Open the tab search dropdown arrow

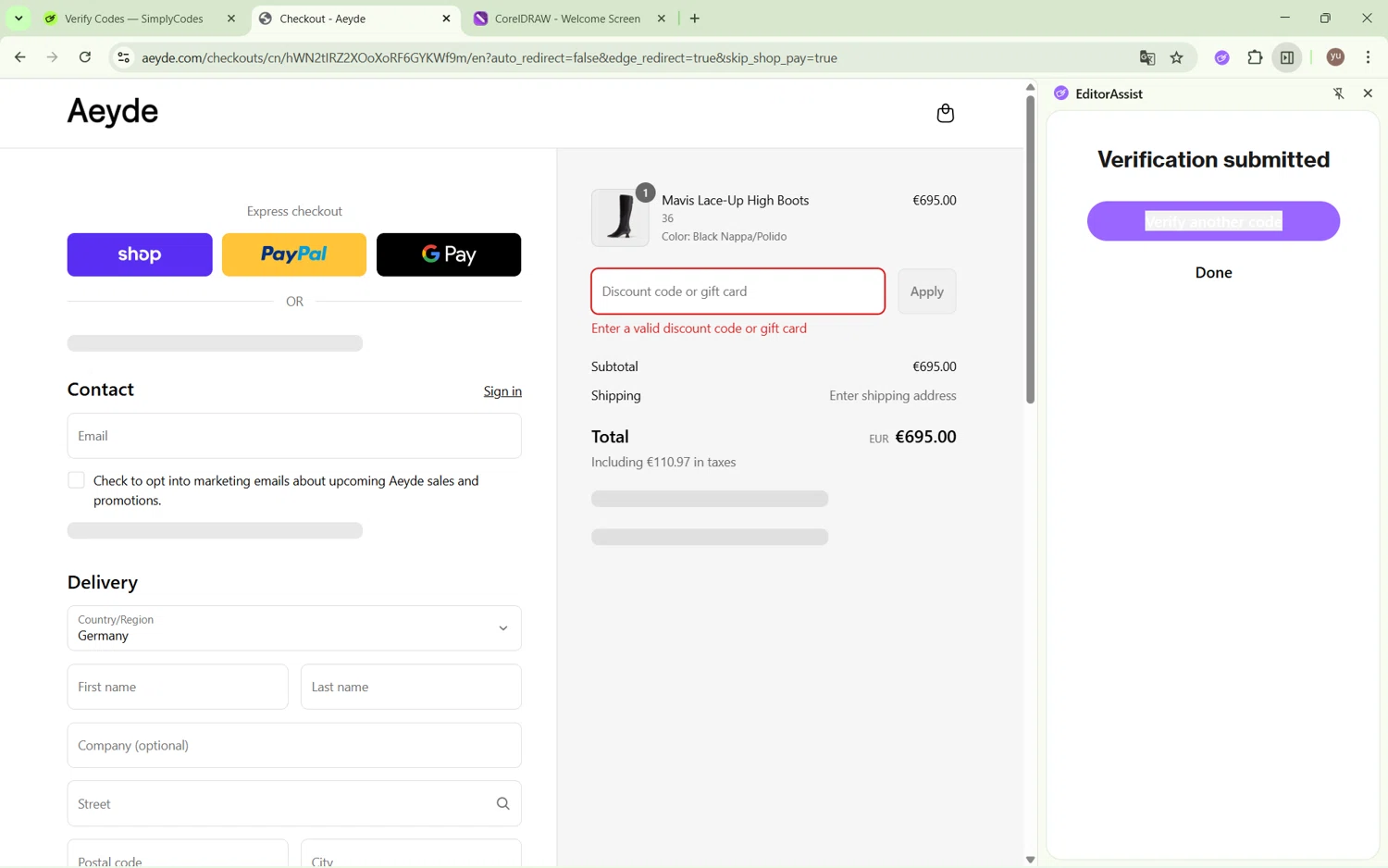pyautogui.click(x=19, y=19)
